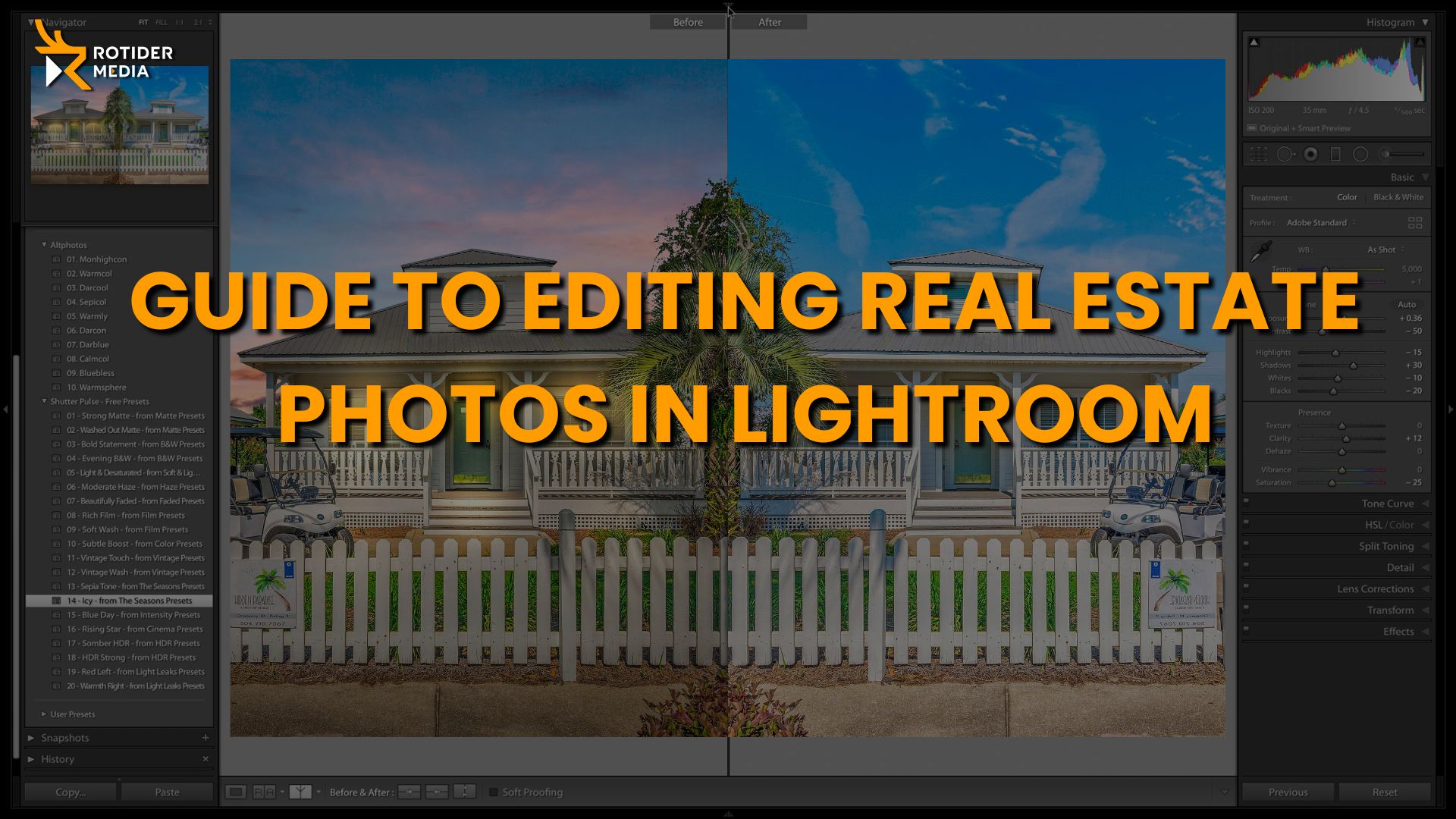The width and height of the screenshot is (1456, 819).
Task: Click preset icon beside 14 - Icy
Action: coord(56,601)
